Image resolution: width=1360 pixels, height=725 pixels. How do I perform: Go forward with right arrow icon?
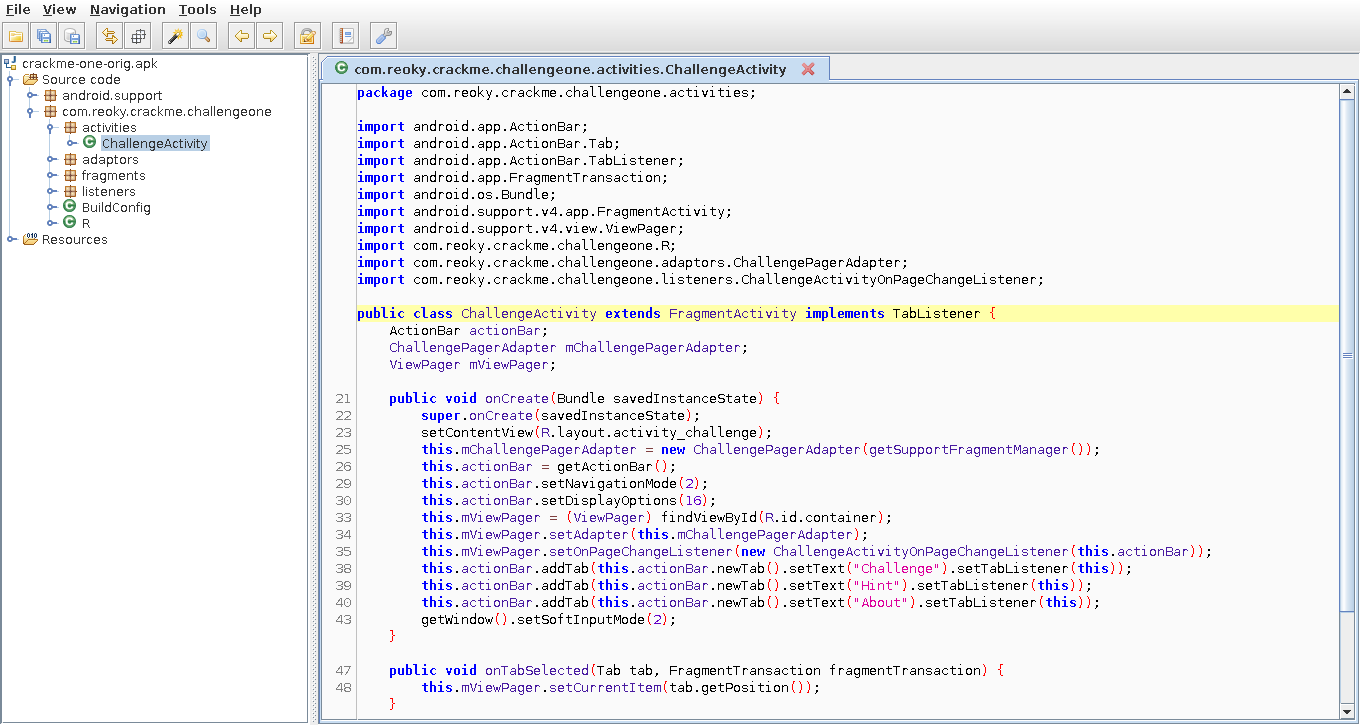[269, 37]
